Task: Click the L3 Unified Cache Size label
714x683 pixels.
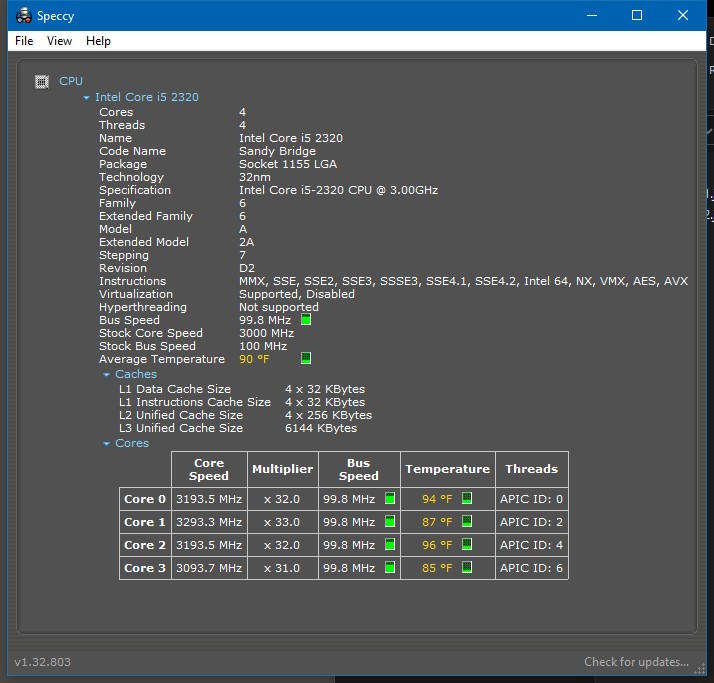Action: coord(181,428)
